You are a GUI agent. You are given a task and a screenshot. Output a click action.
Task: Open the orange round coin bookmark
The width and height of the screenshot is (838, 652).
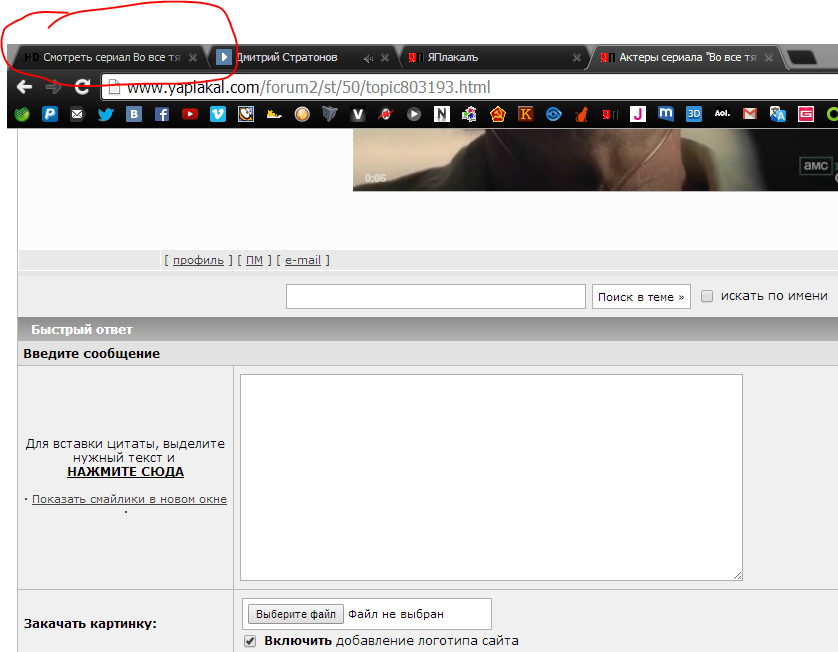(302, 114)
